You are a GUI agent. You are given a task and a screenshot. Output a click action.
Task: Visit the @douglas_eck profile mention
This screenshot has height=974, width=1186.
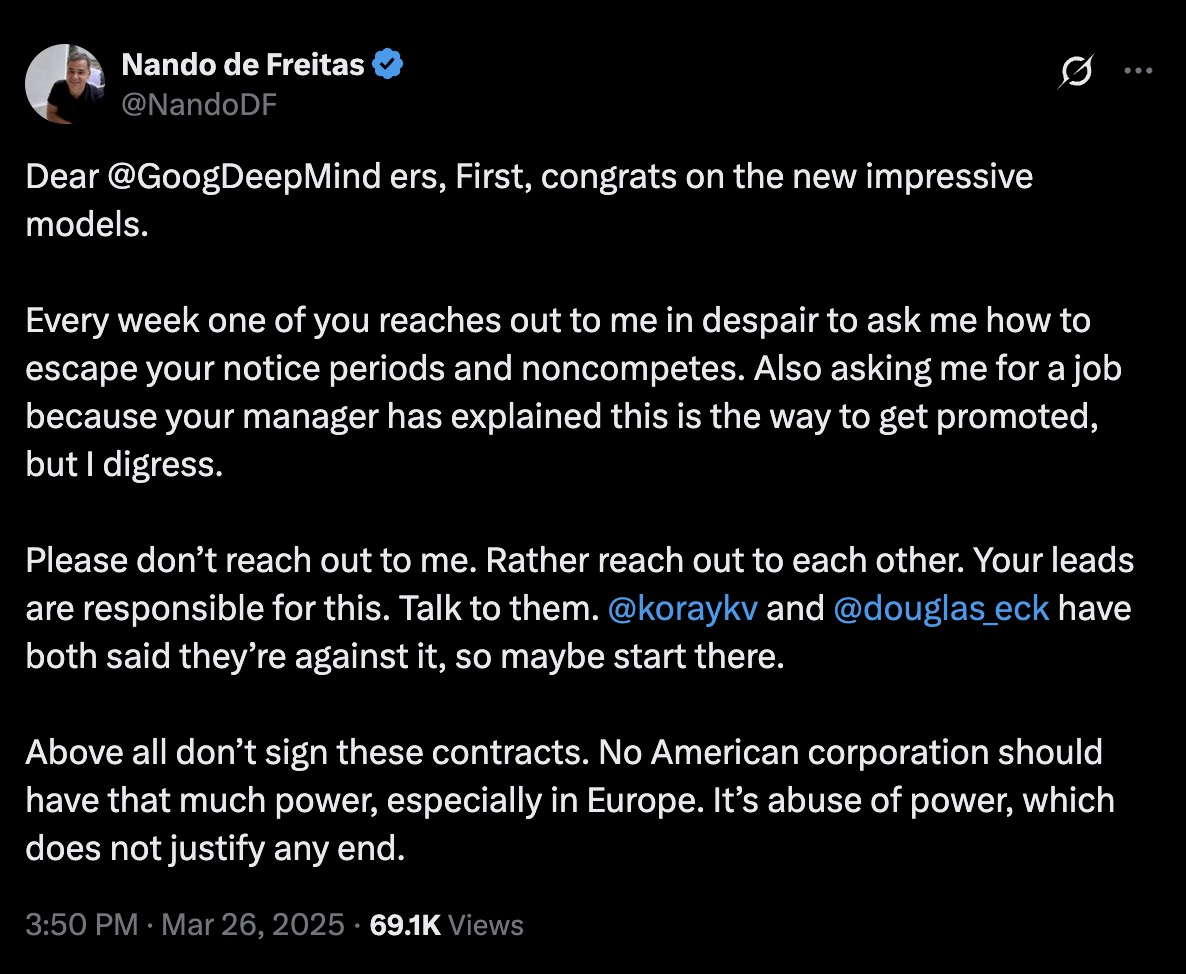point(941,608)
